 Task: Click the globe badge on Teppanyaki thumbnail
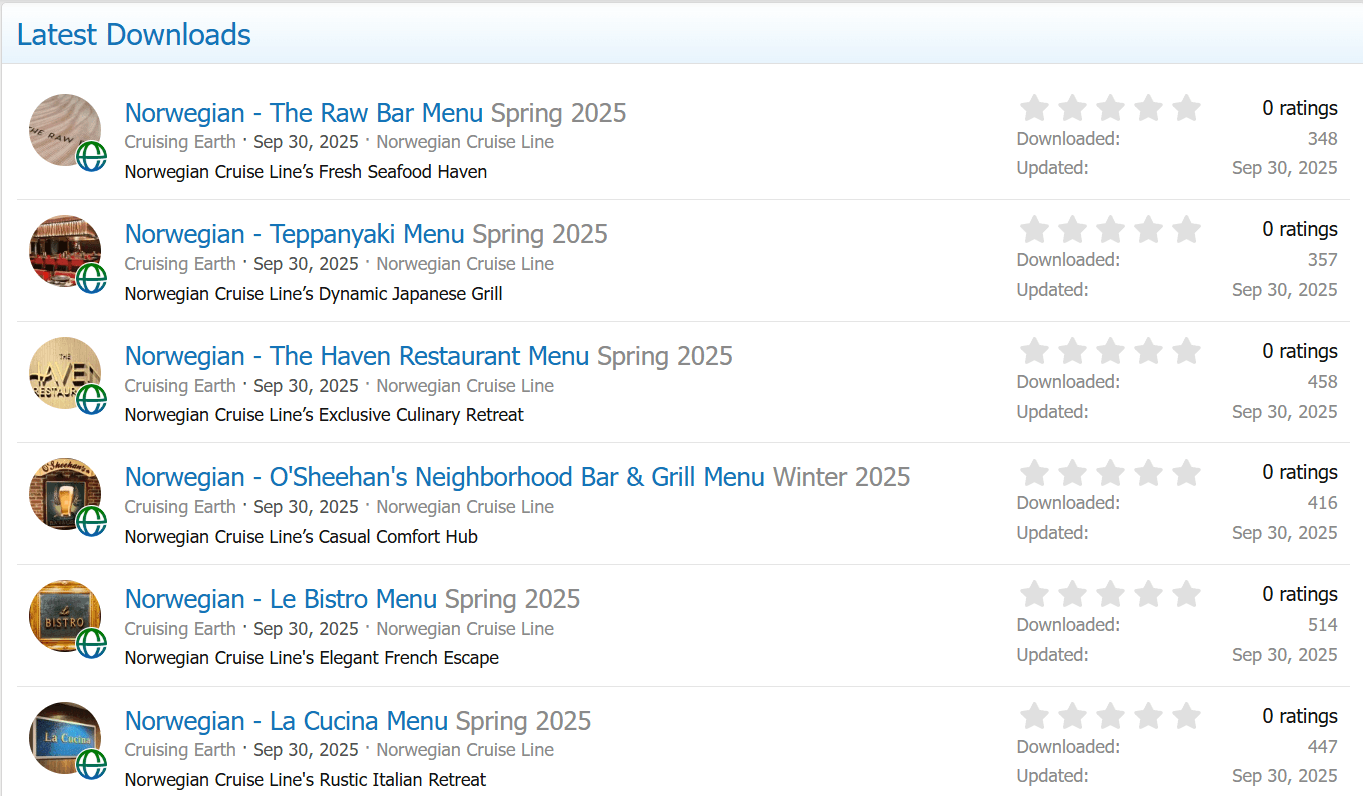tap(92, 278)
